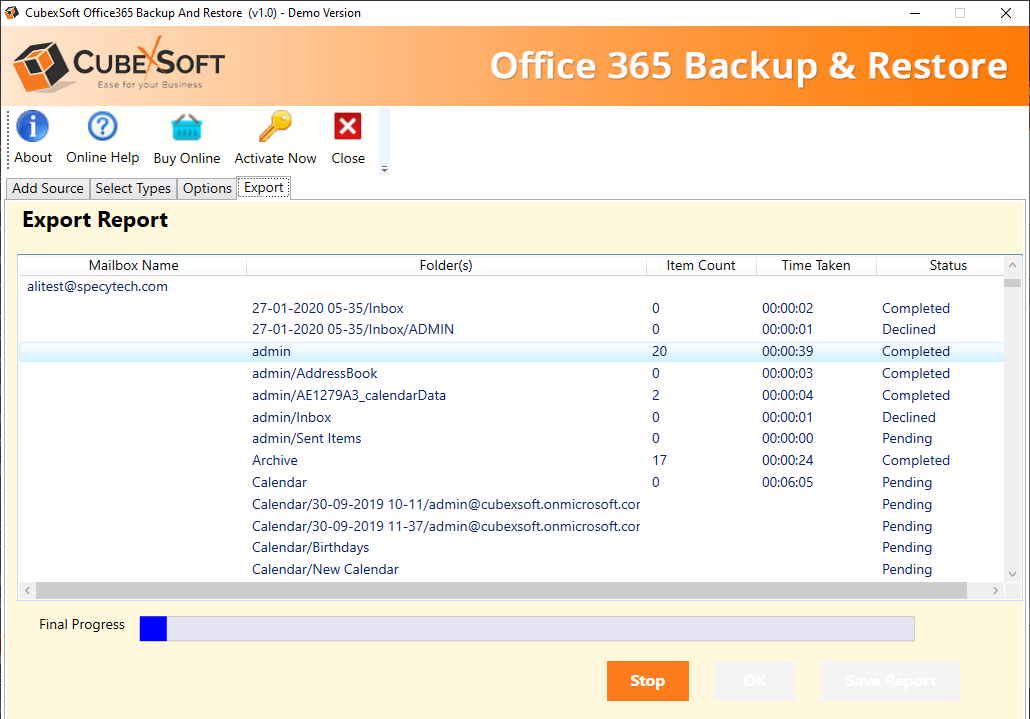
Task: Click Completed status of Archive row
Action: 916,460
